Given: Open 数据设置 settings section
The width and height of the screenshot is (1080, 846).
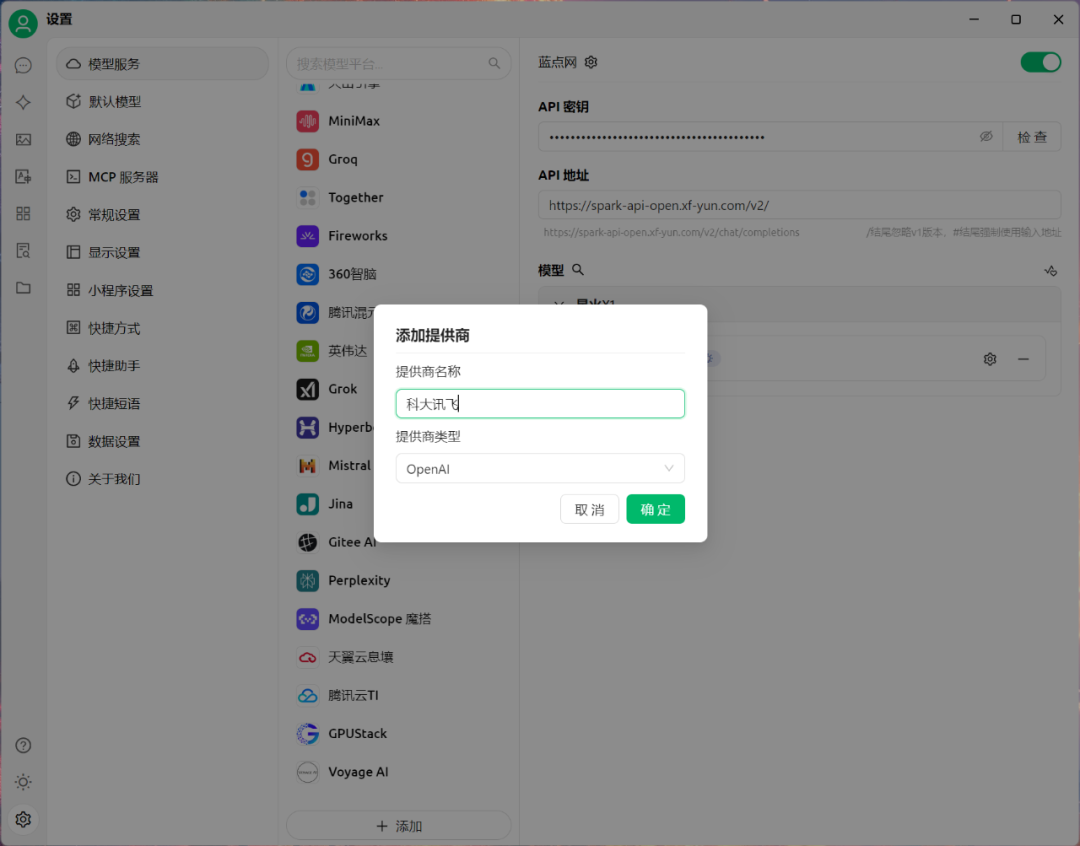Looking at the screenshot, I should point(163,442).
